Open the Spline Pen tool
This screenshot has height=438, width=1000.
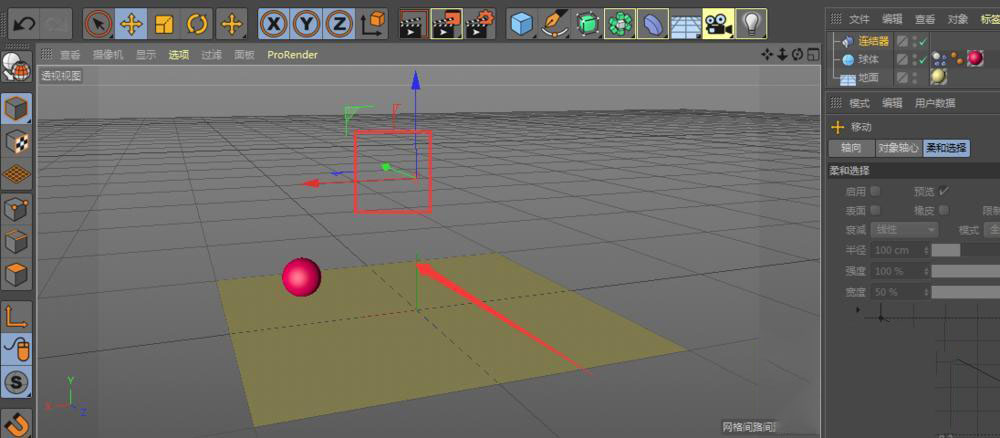tap(554, 22)
